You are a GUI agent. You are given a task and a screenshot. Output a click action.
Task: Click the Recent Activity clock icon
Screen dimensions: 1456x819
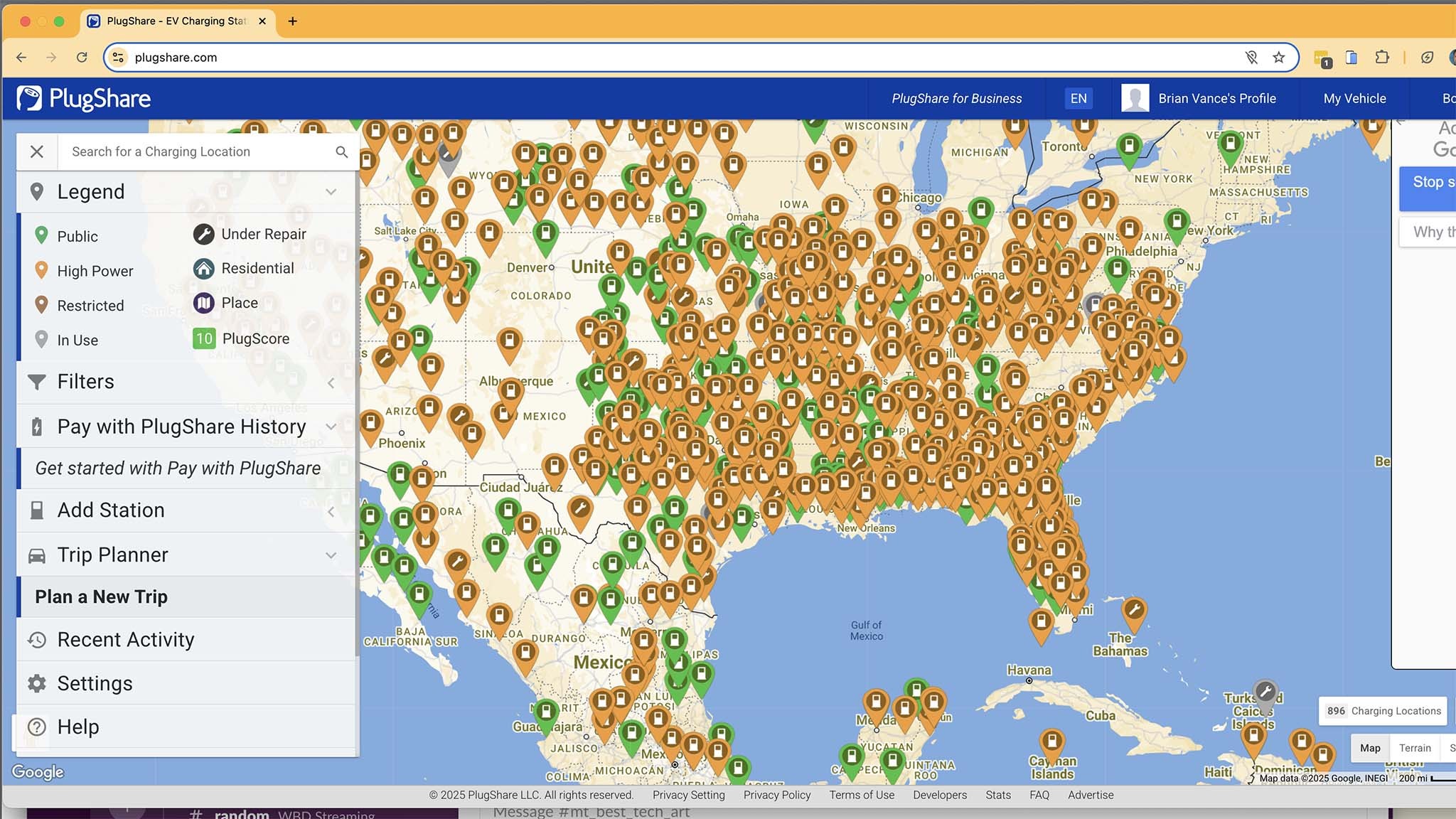click(37, 640)
